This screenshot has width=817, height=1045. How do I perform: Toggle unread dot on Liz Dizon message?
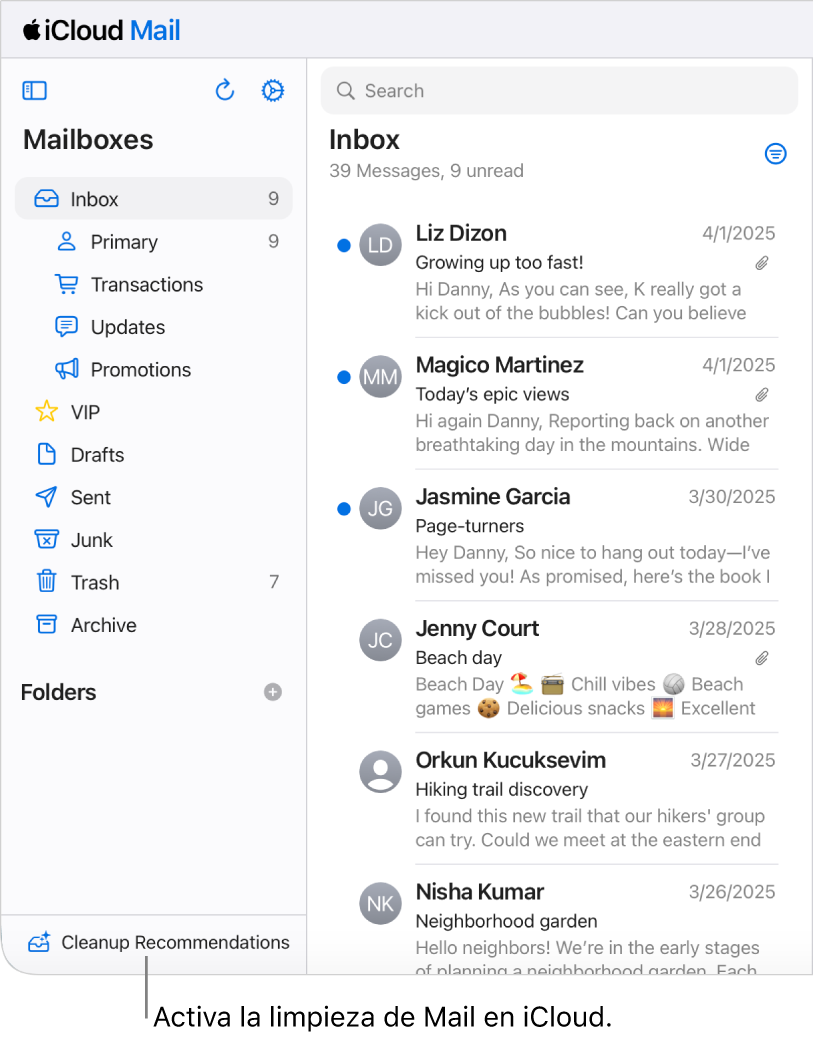coord(344,246)
